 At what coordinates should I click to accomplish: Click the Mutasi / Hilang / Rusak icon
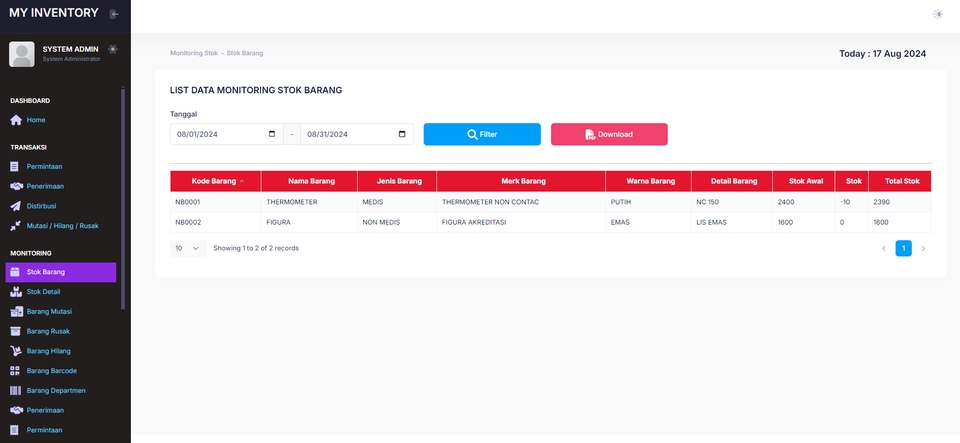(15, 226)
